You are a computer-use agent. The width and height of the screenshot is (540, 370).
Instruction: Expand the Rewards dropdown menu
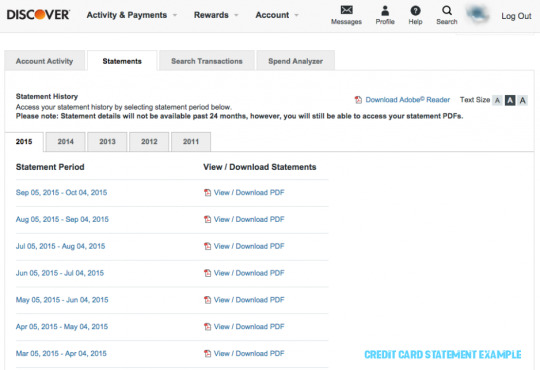coord(216,15)
